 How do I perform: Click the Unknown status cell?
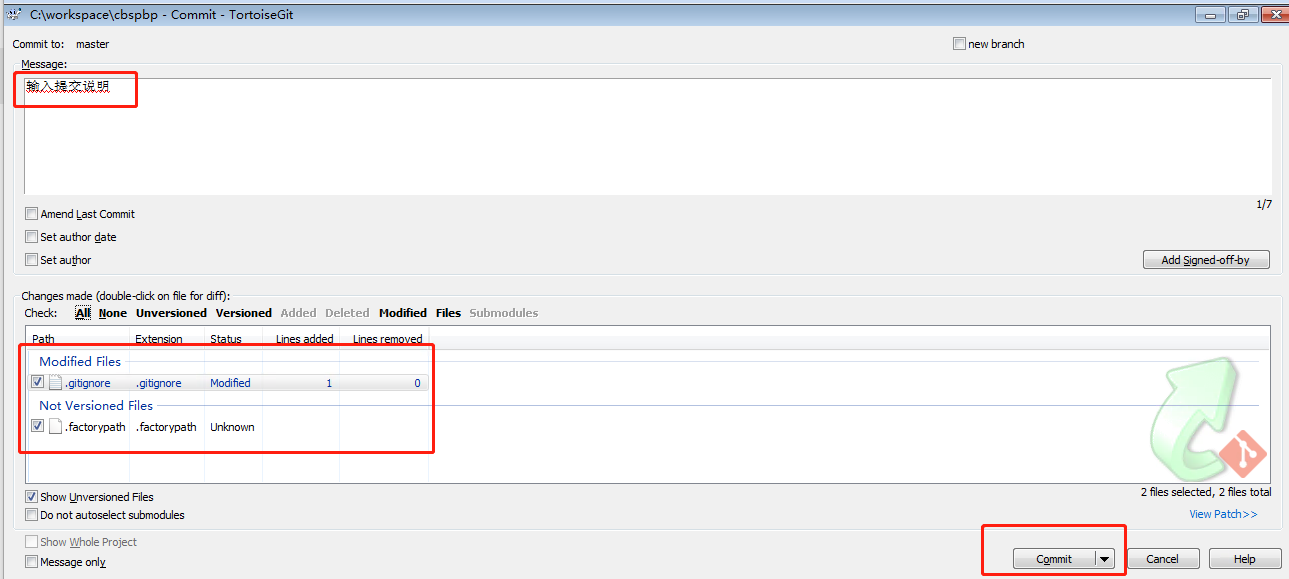232,427
